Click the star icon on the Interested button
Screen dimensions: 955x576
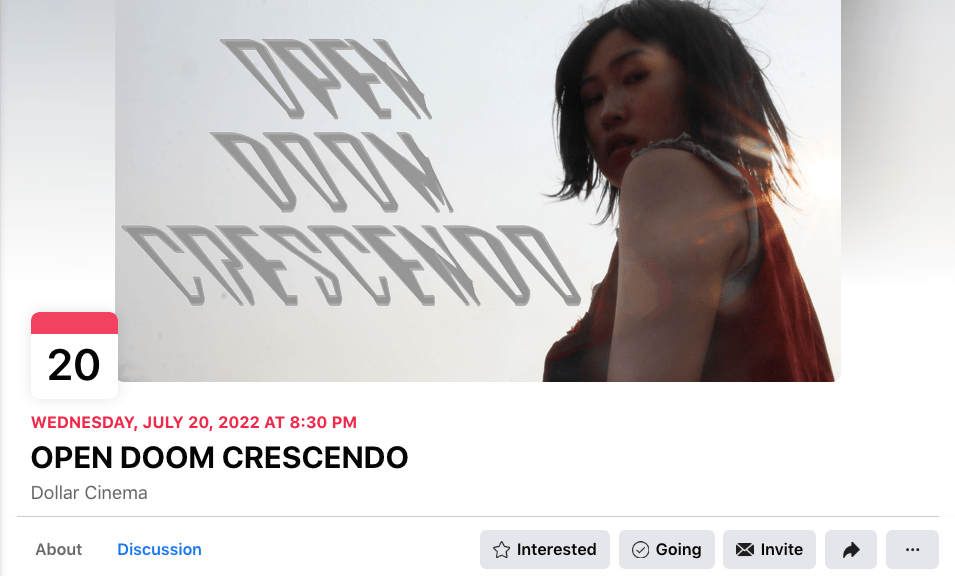pyautogui.click(x=501, y=550)
